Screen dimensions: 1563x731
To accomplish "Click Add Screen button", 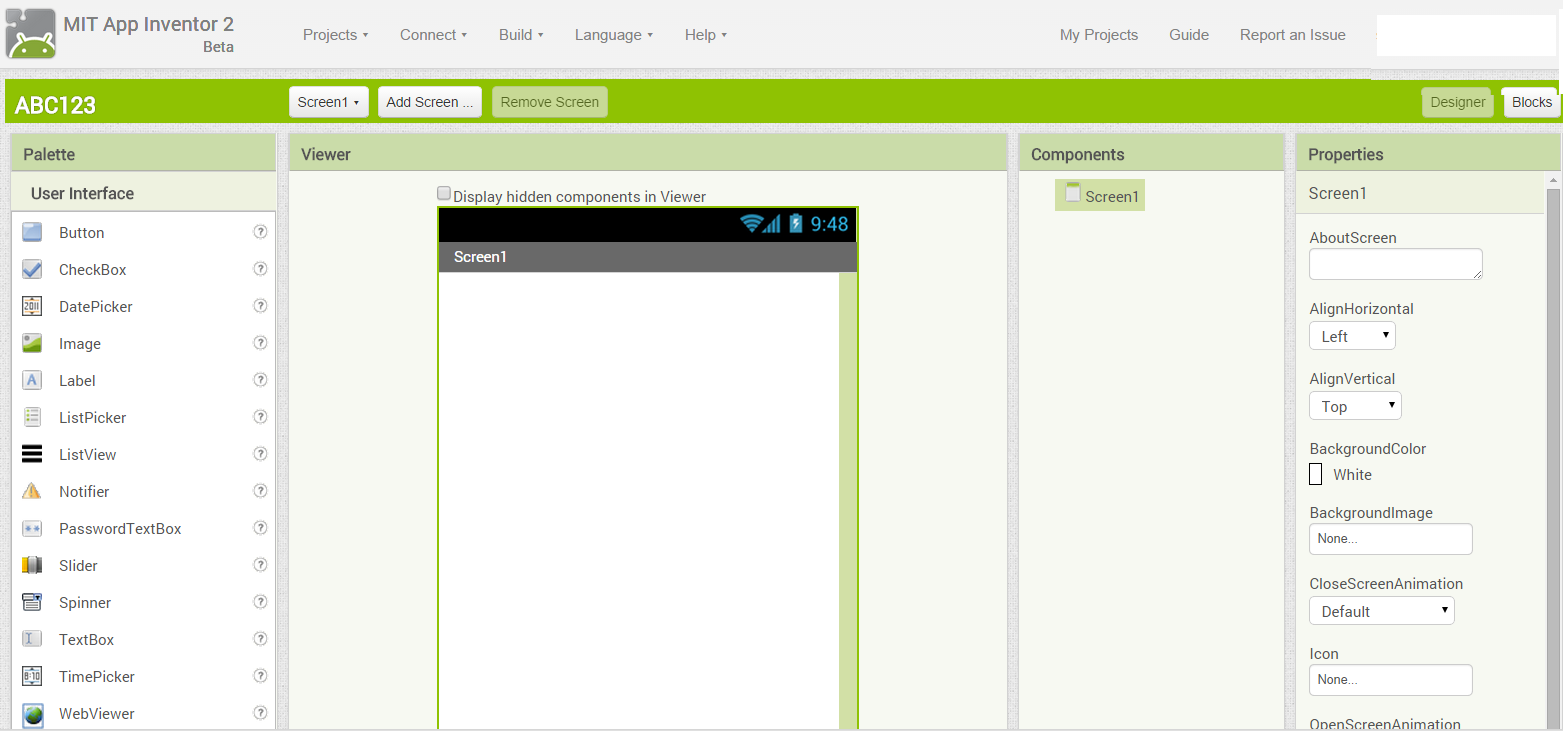I will pyautogui.click(x=430, y=102).
